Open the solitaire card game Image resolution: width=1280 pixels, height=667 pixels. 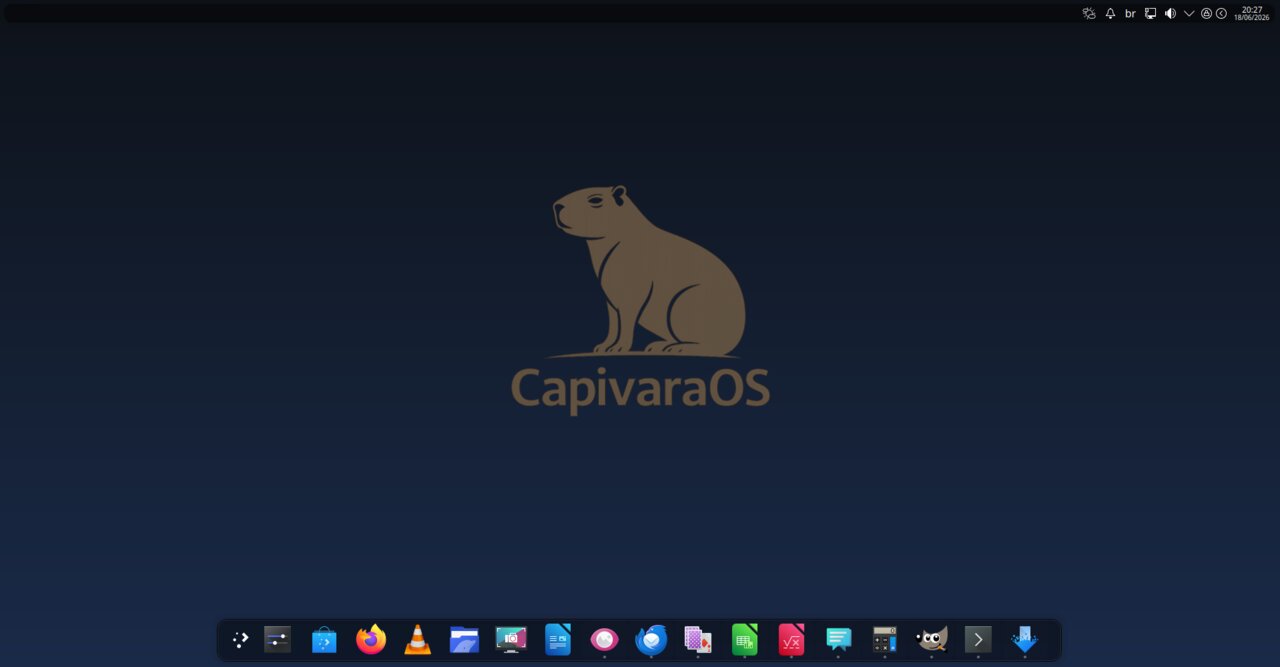698,640
